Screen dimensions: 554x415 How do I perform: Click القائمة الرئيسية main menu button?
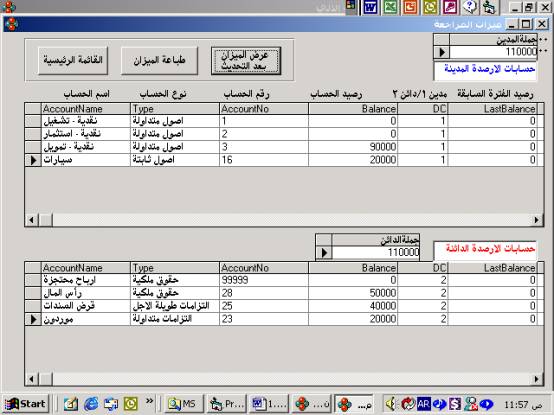(73, 61)
